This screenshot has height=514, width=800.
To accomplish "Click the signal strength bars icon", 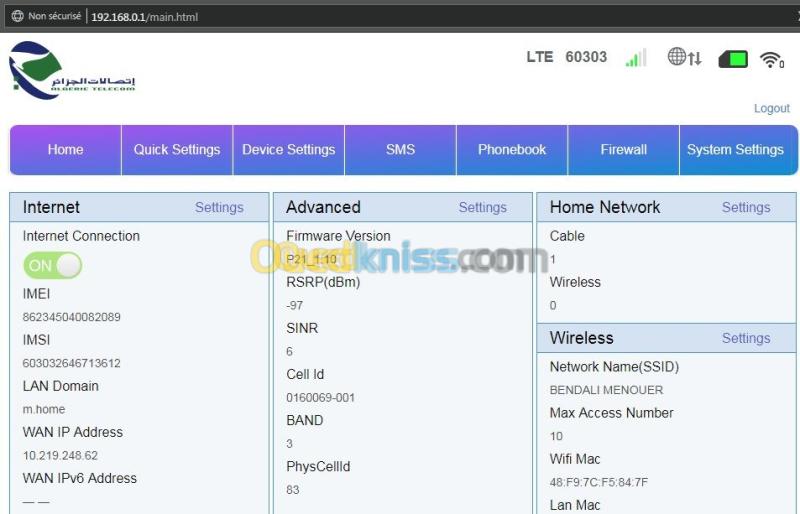I will (x=636, y=58).
